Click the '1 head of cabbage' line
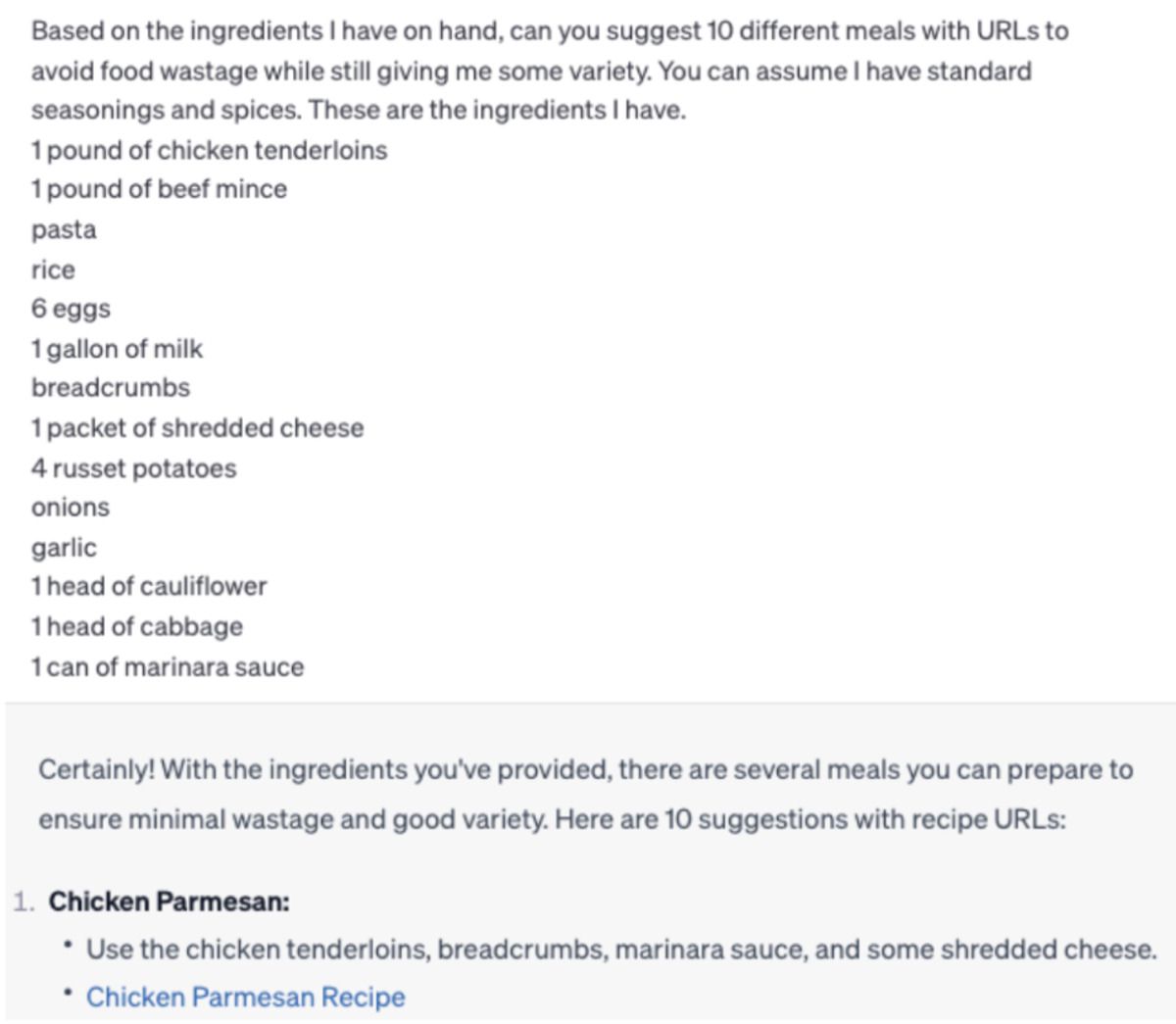Screen dimensions: 1176x1024 click(137, 626)
